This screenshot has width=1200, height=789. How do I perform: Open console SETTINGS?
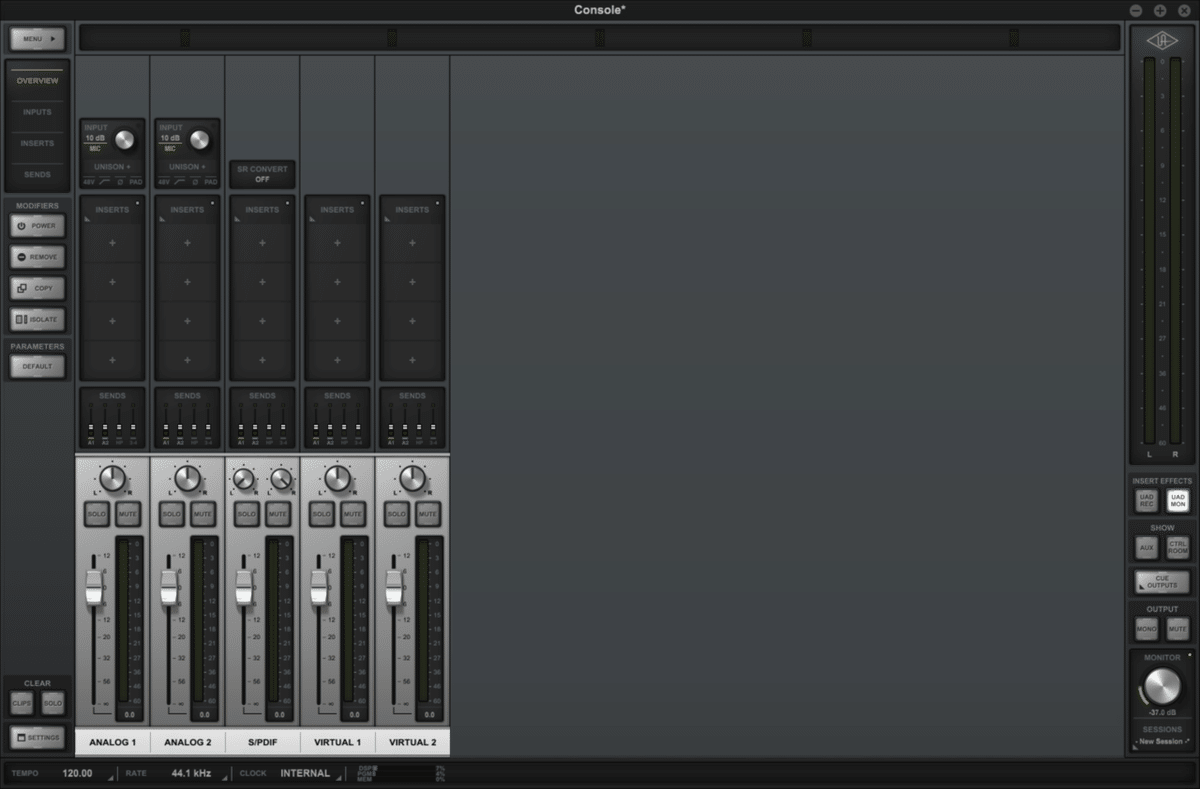(38, 738)
